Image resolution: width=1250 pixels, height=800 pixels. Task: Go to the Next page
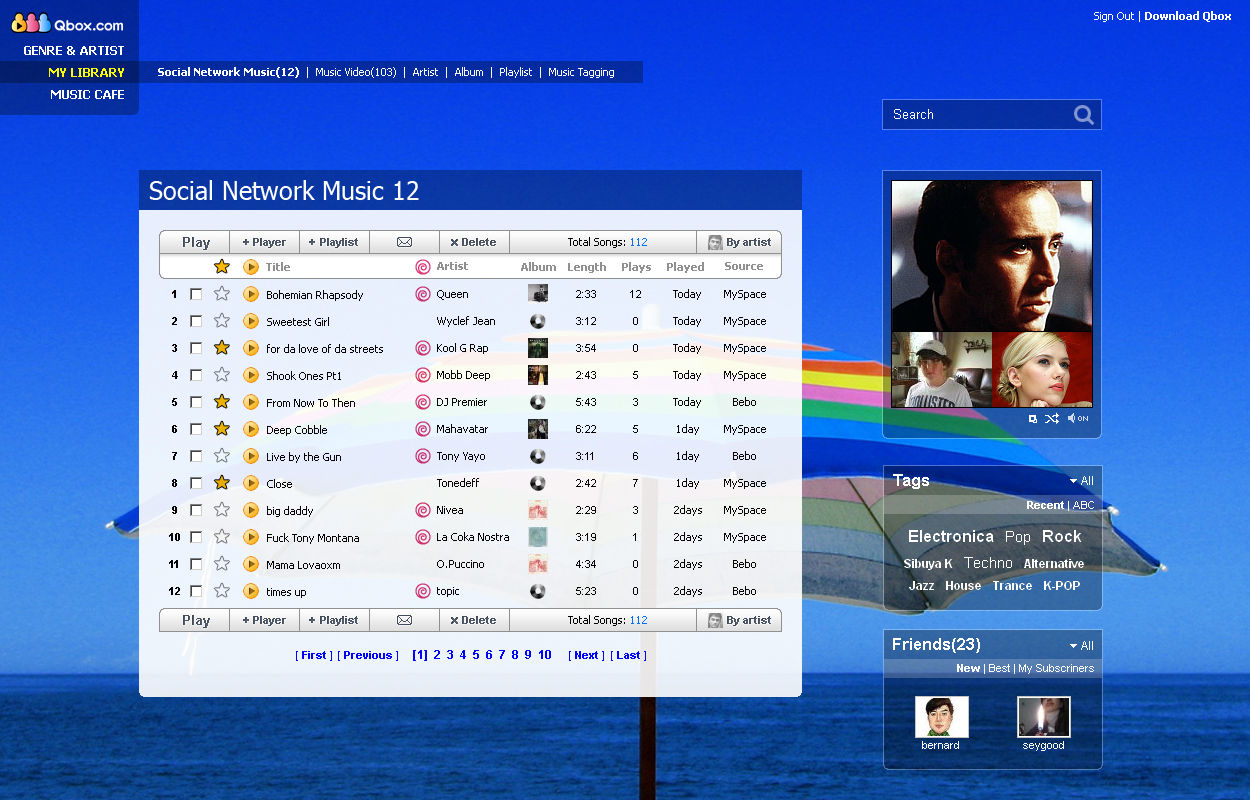click(586, 655)
